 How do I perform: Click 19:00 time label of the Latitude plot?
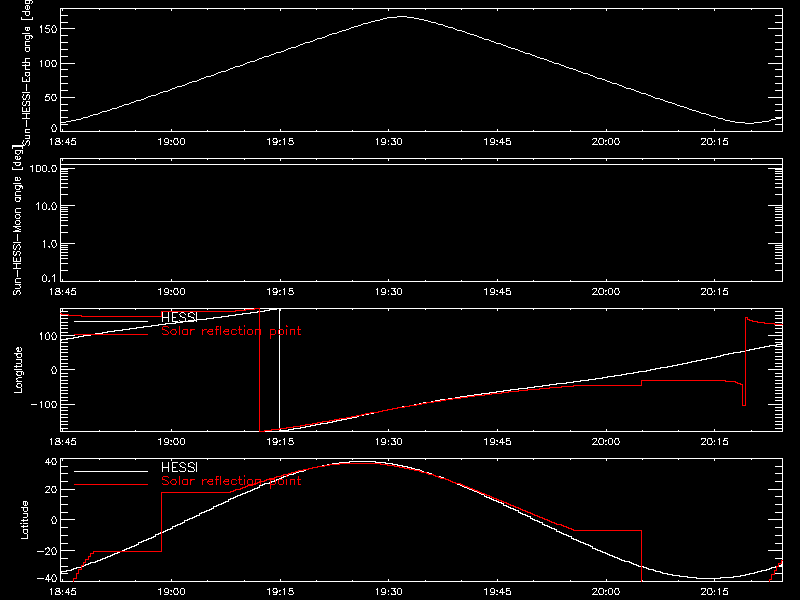click(x=171, y=592)
